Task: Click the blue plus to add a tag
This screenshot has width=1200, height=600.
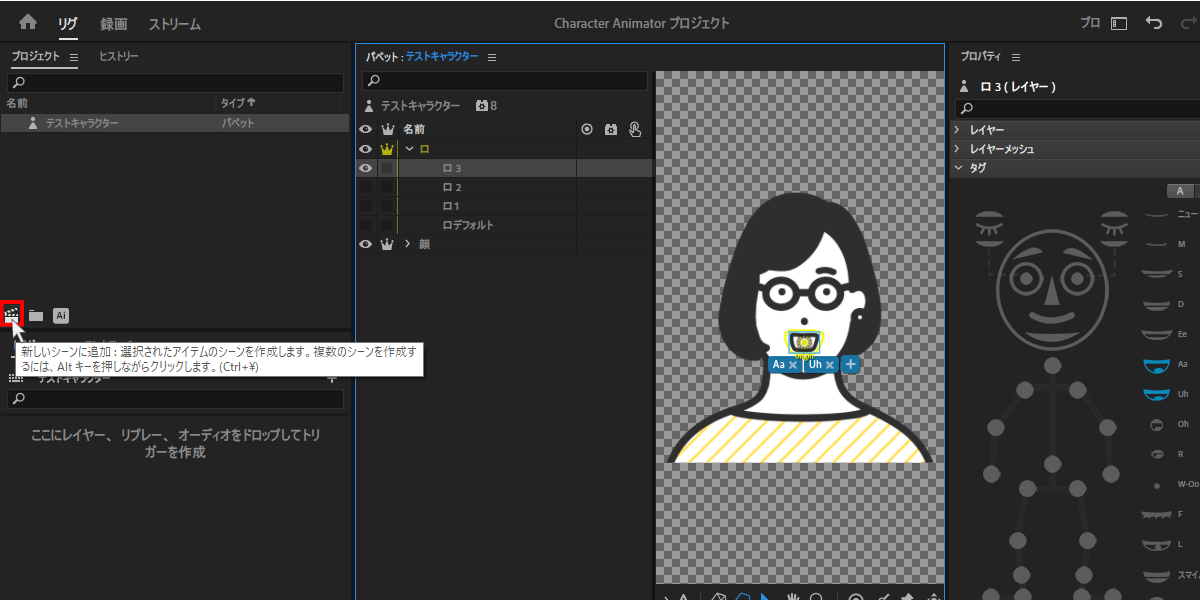Action: tap(850, 365)
